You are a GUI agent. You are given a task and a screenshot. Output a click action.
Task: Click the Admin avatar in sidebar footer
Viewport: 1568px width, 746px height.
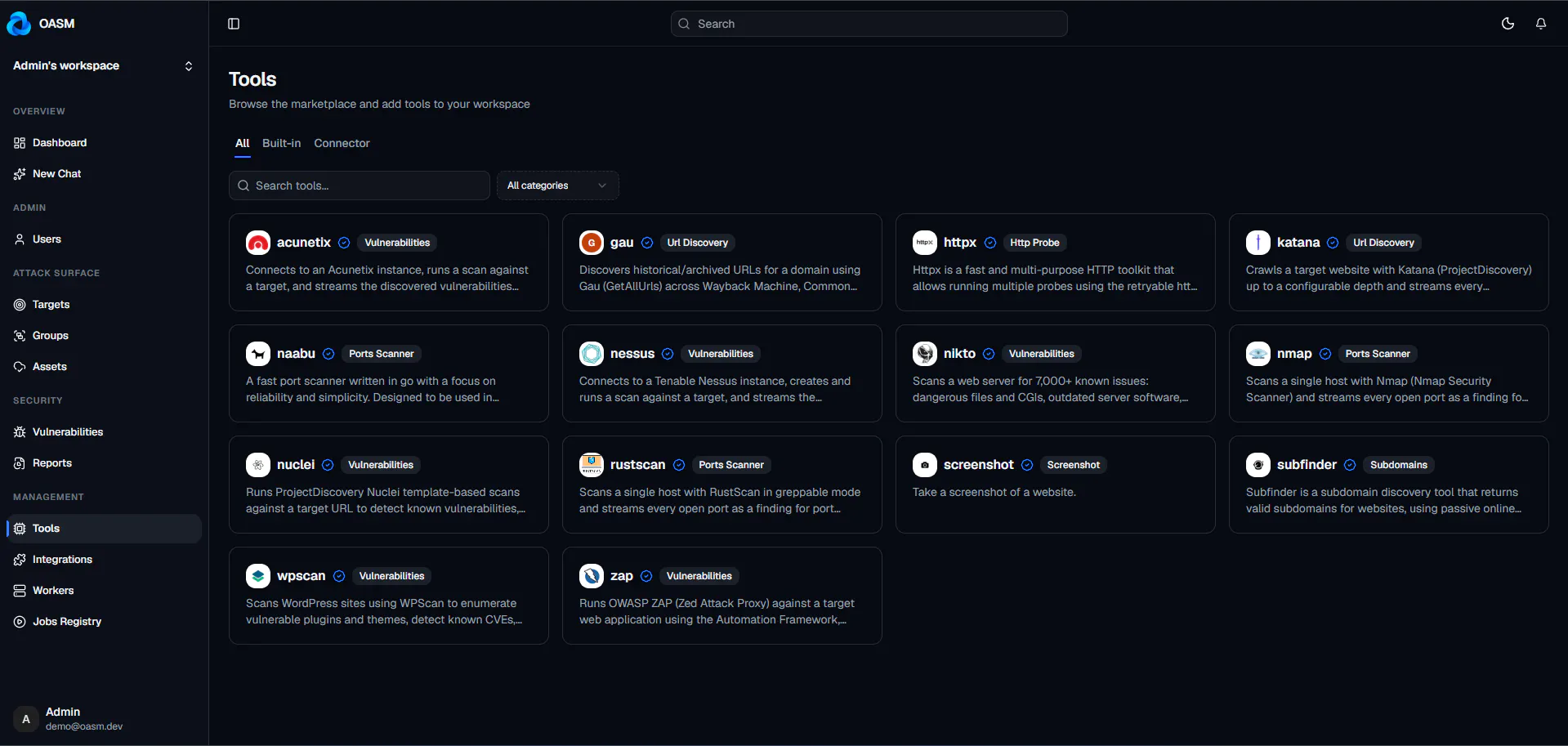(26, 719)
